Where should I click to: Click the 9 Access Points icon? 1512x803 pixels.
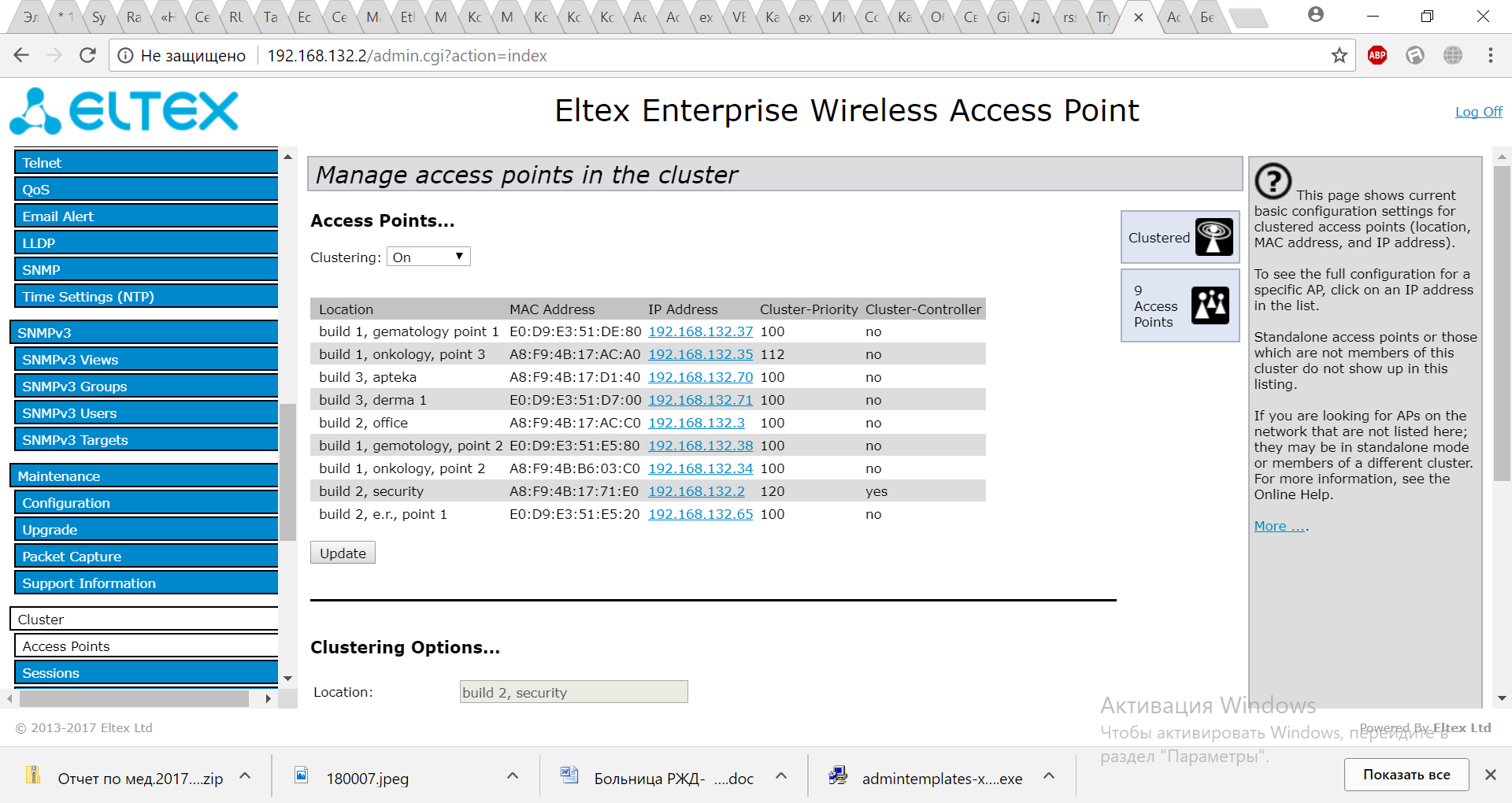(x=1210, y=305)
